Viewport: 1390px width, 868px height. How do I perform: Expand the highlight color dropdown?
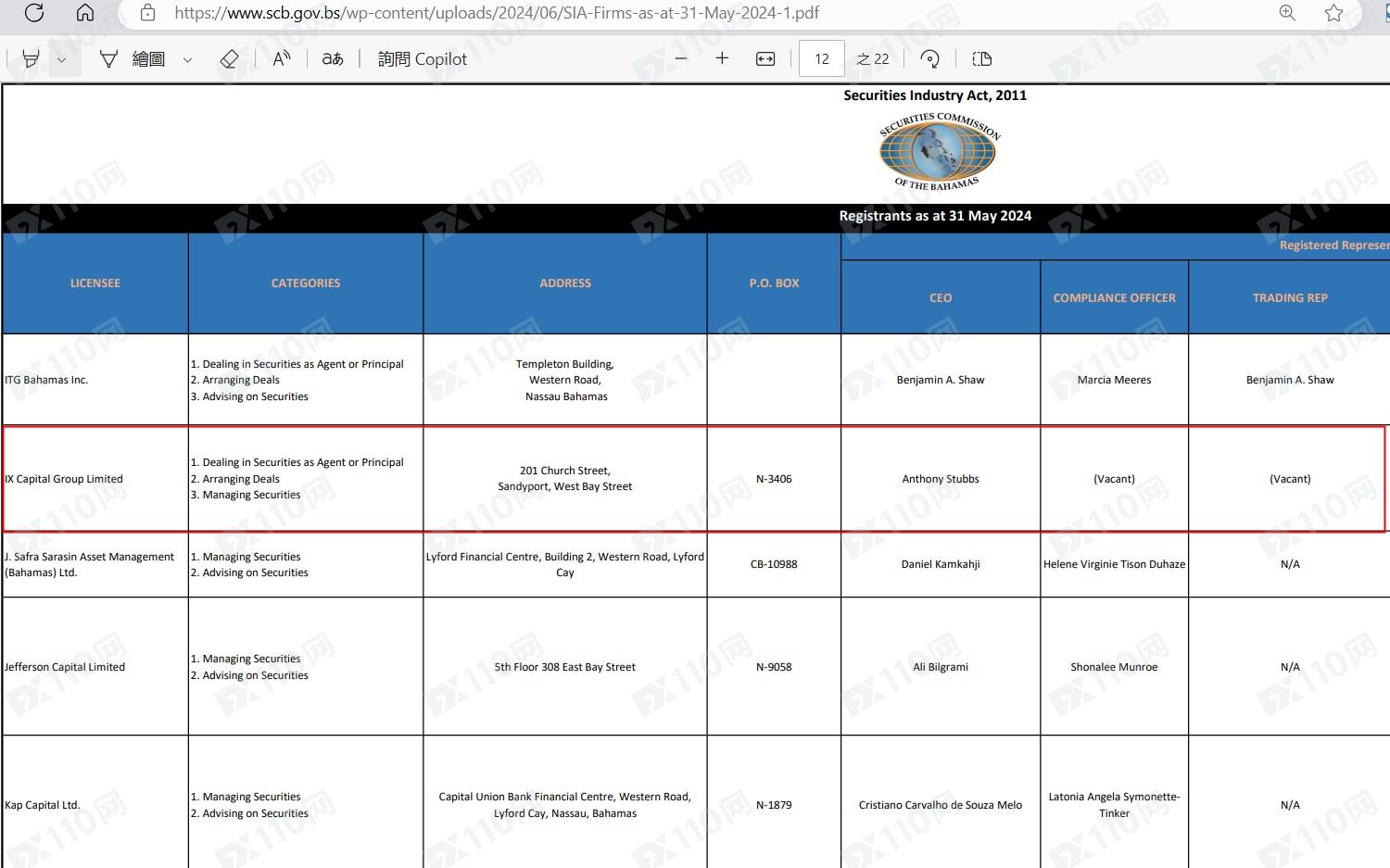click(61, 60)
